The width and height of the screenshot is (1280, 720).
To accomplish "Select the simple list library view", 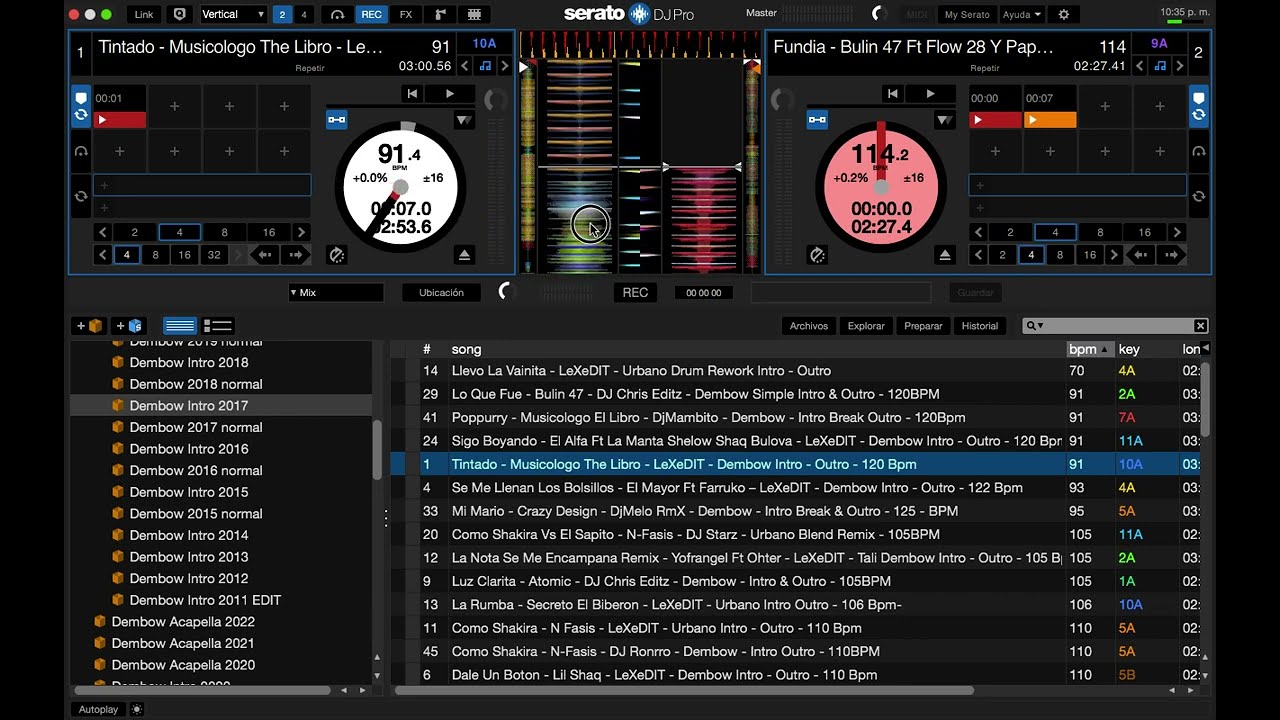I will coord(179,325).
